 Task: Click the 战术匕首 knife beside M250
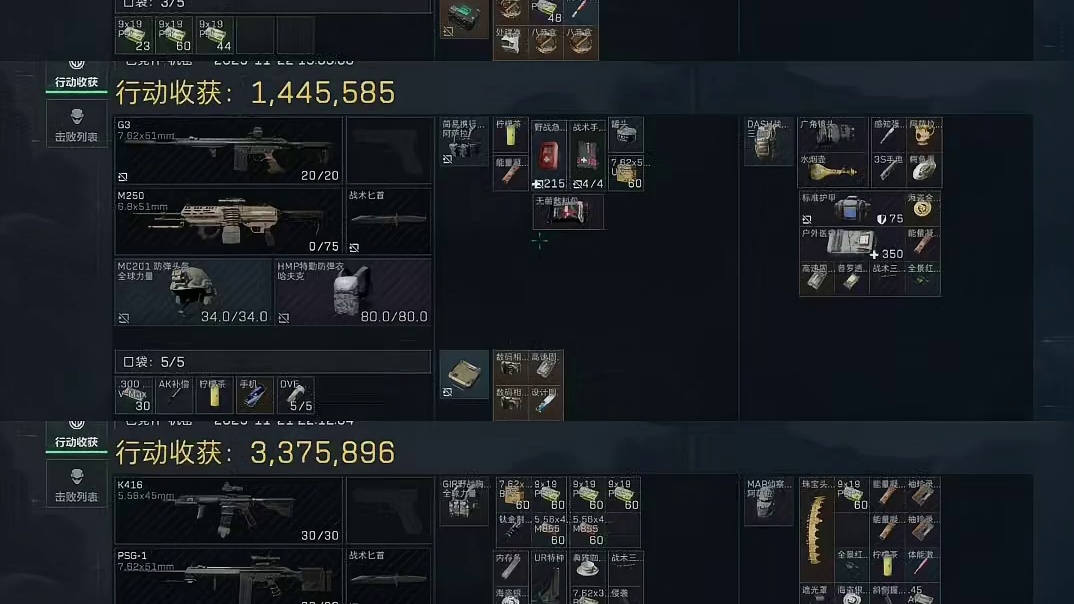pos(388,221)
